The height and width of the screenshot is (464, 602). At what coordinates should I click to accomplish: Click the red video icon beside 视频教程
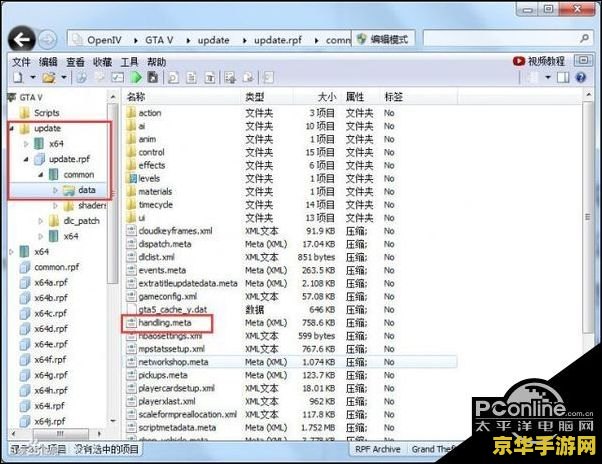click(518, 61)
